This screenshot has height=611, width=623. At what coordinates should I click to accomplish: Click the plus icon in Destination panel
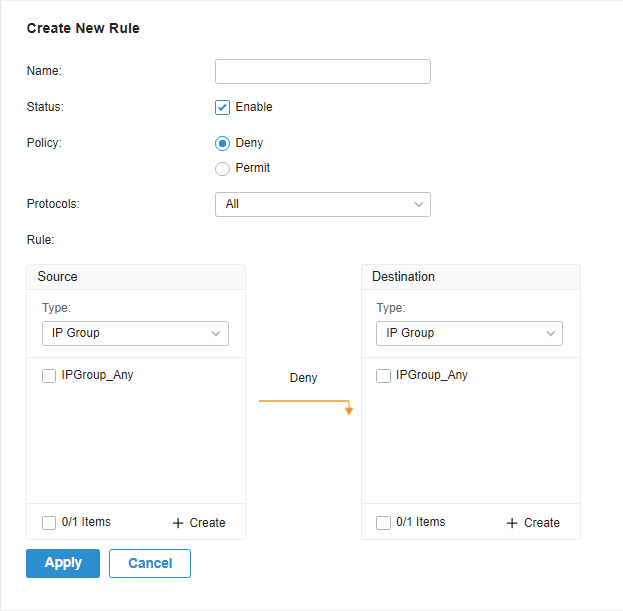512,523
